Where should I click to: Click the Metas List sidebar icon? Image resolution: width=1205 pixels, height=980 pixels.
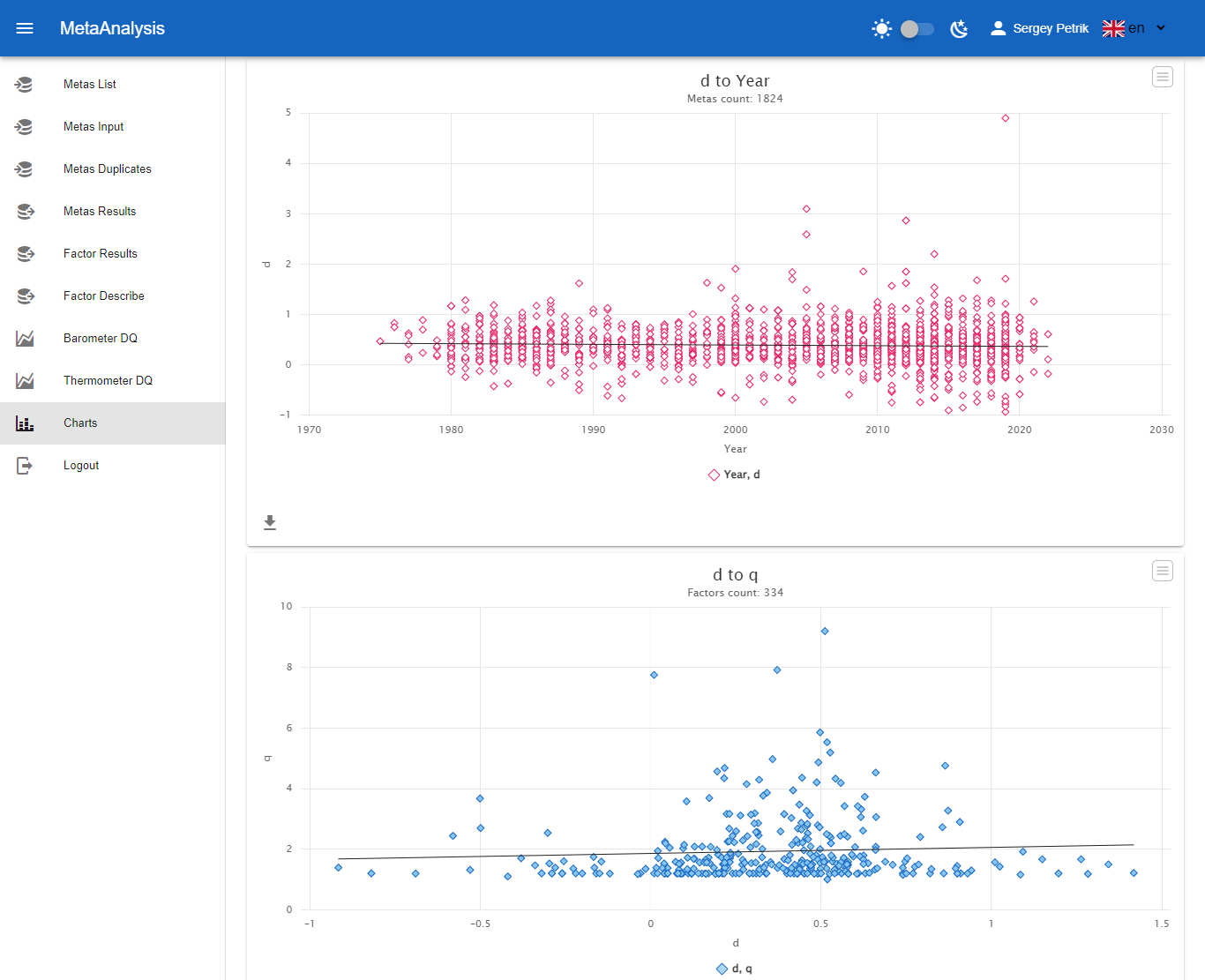[x=24, y=85]
